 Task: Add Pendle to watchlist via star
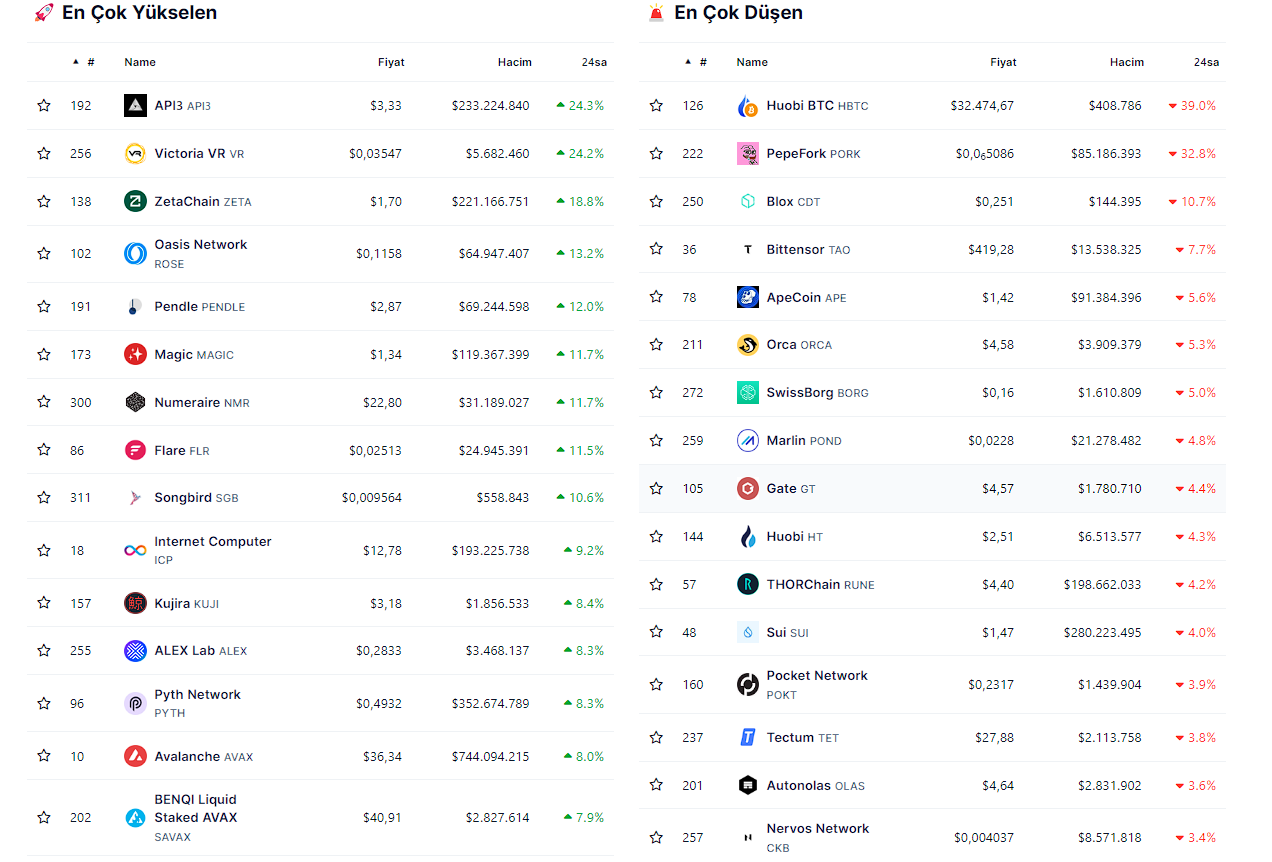44,306
